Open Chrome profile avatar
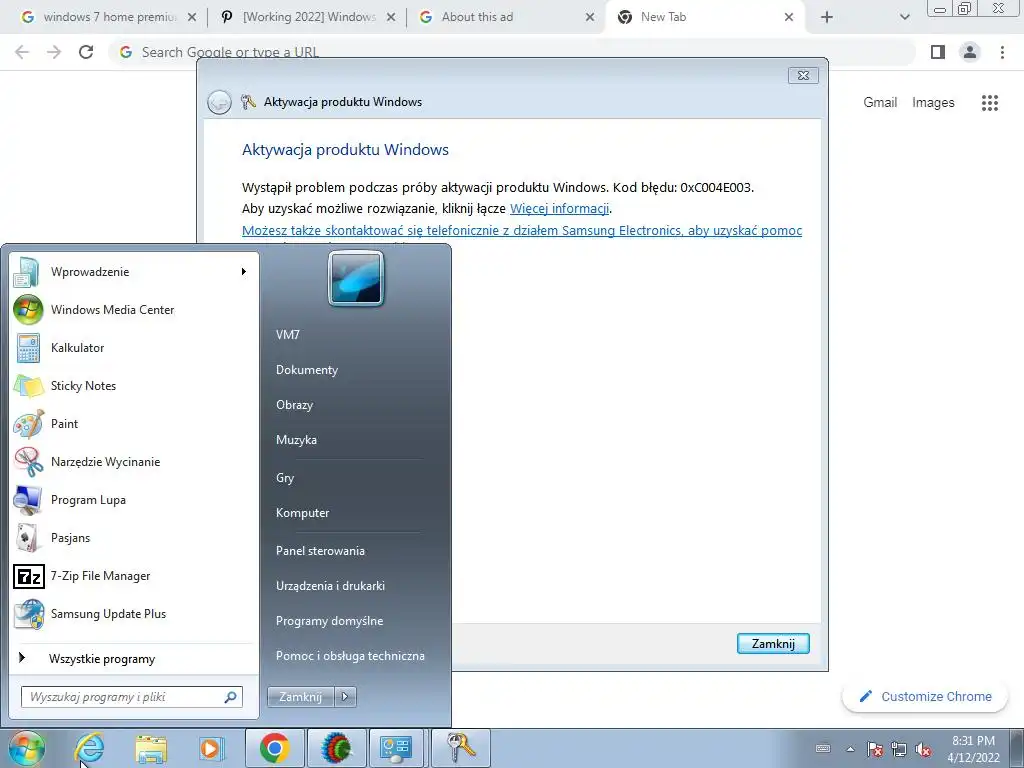This screenshot has height=768, width=1024. tap(970, 52)
